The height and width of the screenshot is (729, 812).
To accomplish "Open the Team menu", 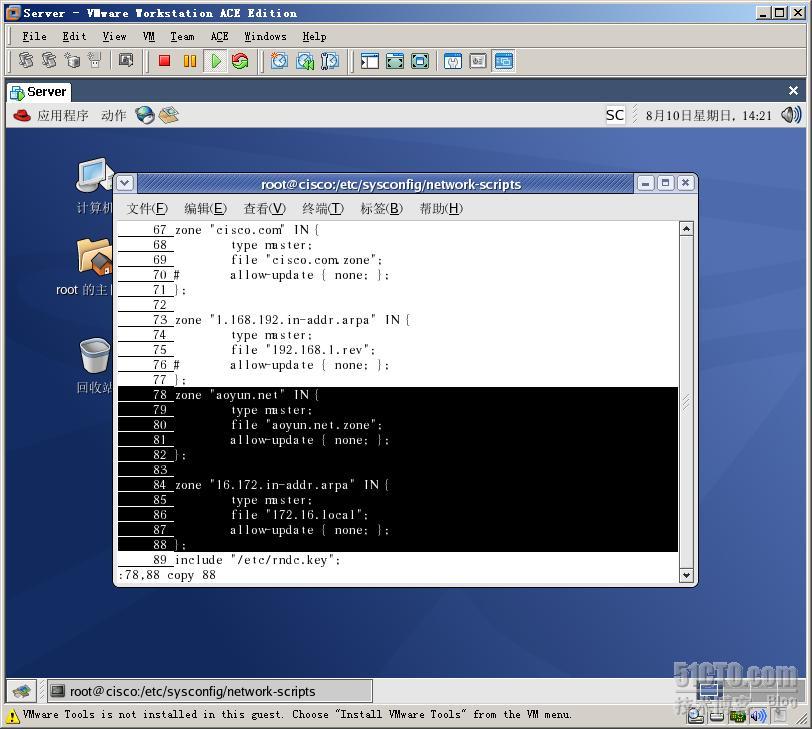I will pyautogui.click(x=182, y=36).
